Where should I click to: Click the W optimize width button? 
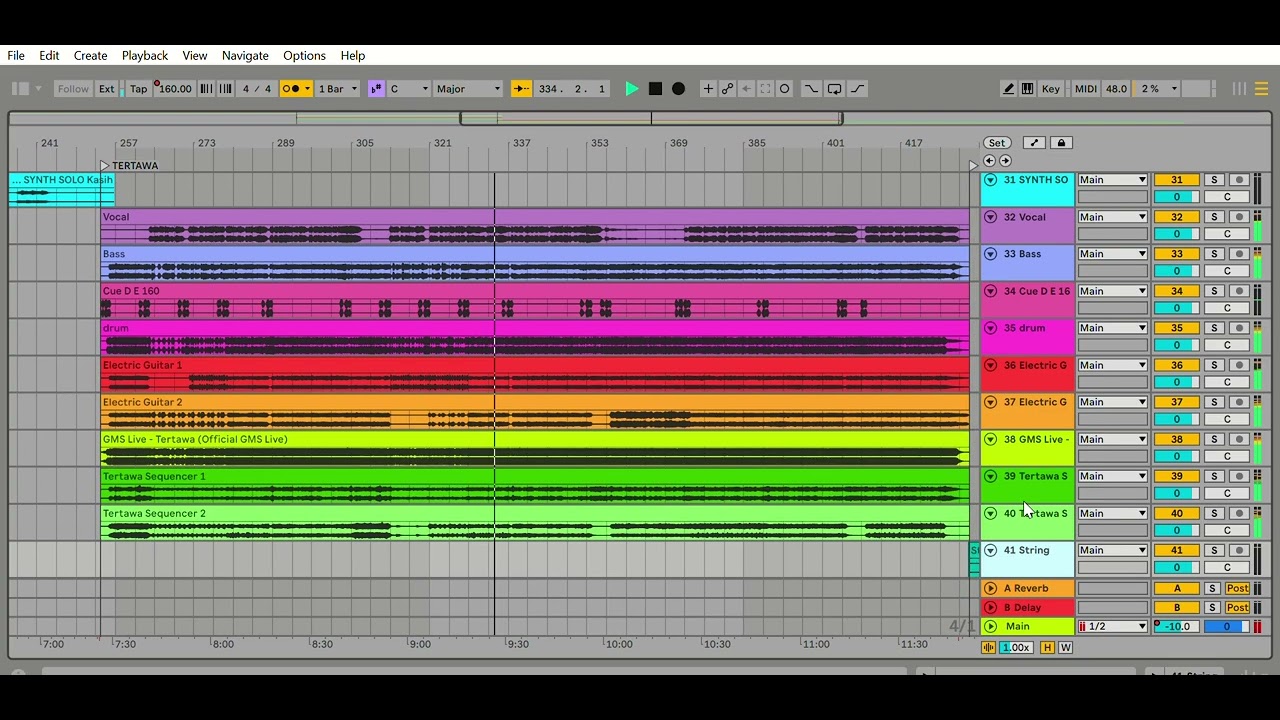(x=1065, y=648)
